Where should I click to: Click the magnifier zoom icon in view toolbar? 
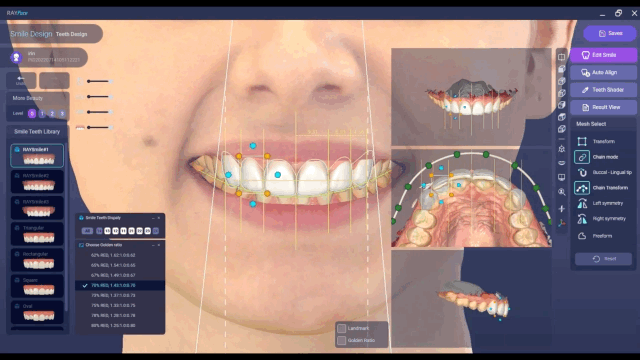click(562, 192)
